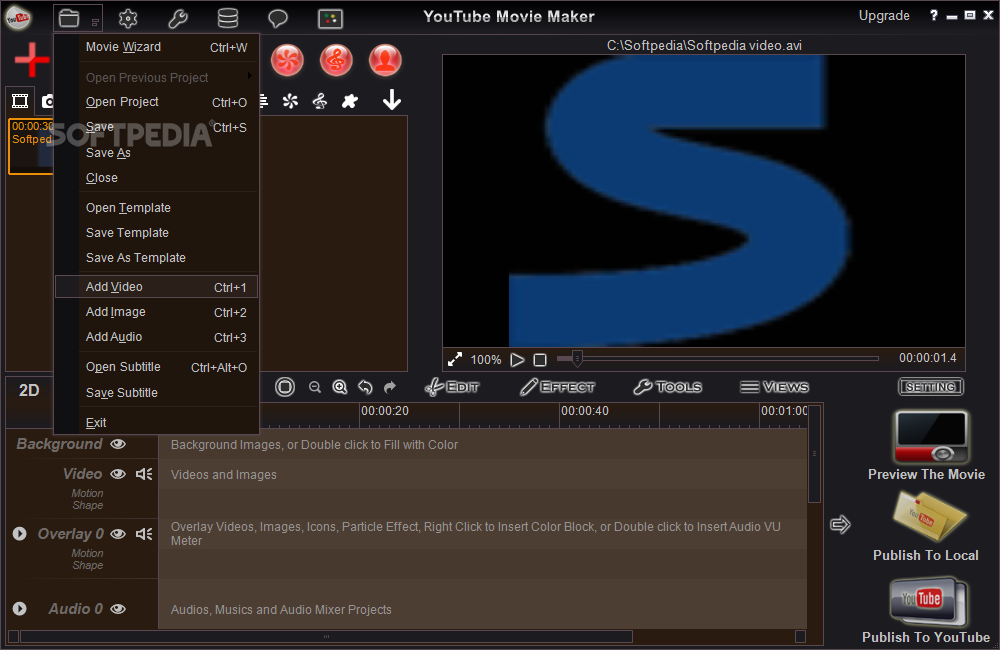Click the Setting button
Screen dimensions: 1000x650
930,387
